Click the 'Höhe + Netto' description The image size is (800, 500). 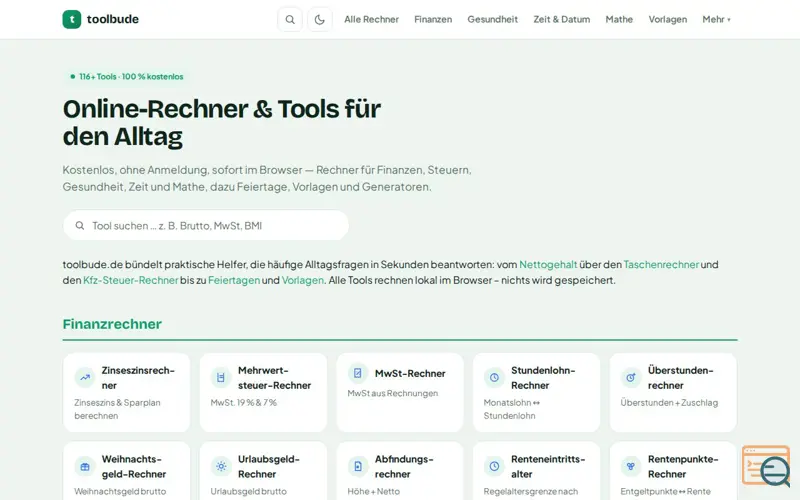click(x=373, y=491)
